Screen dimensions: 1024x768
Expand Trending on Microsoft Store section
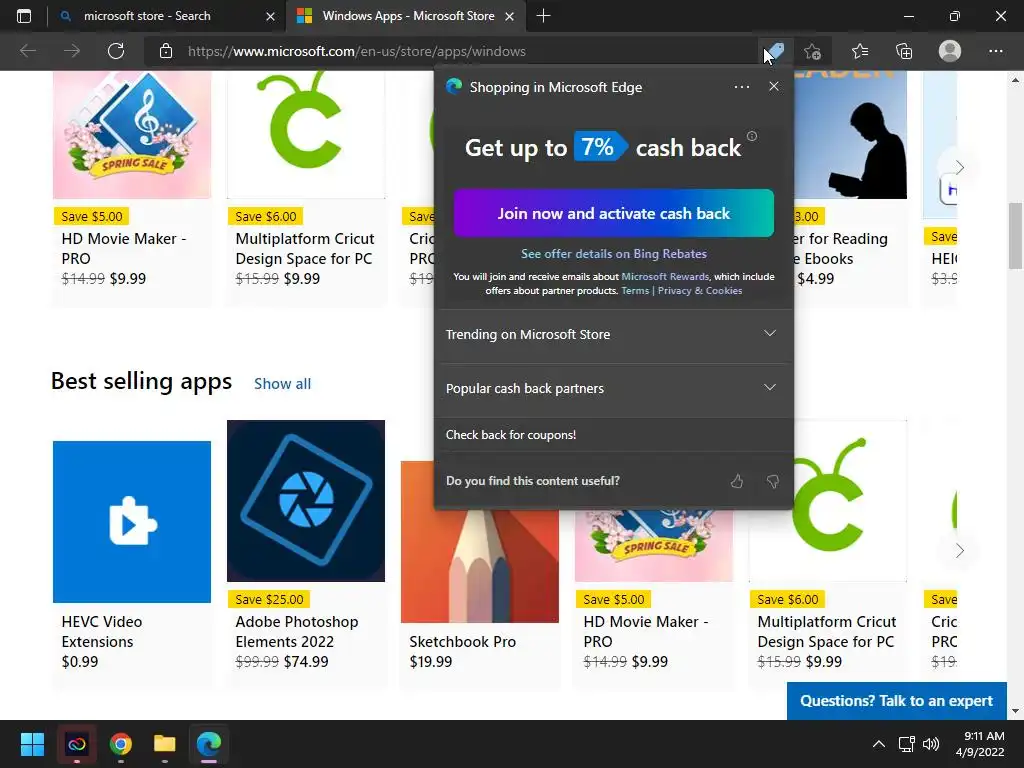tap(613, 334)
